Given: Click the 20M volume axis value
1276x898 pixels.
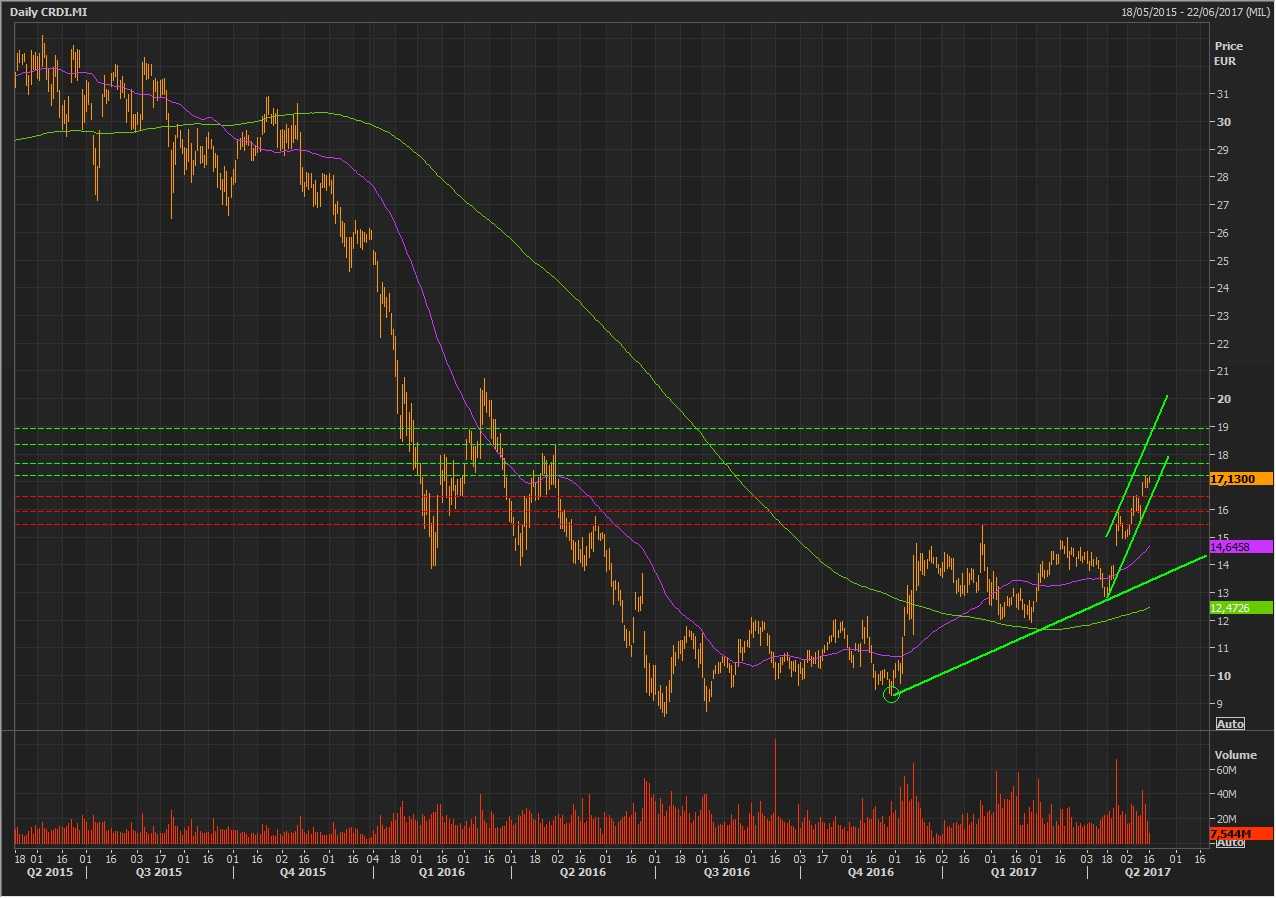Looking at the screenshot, I should (x=1226, y=820).
